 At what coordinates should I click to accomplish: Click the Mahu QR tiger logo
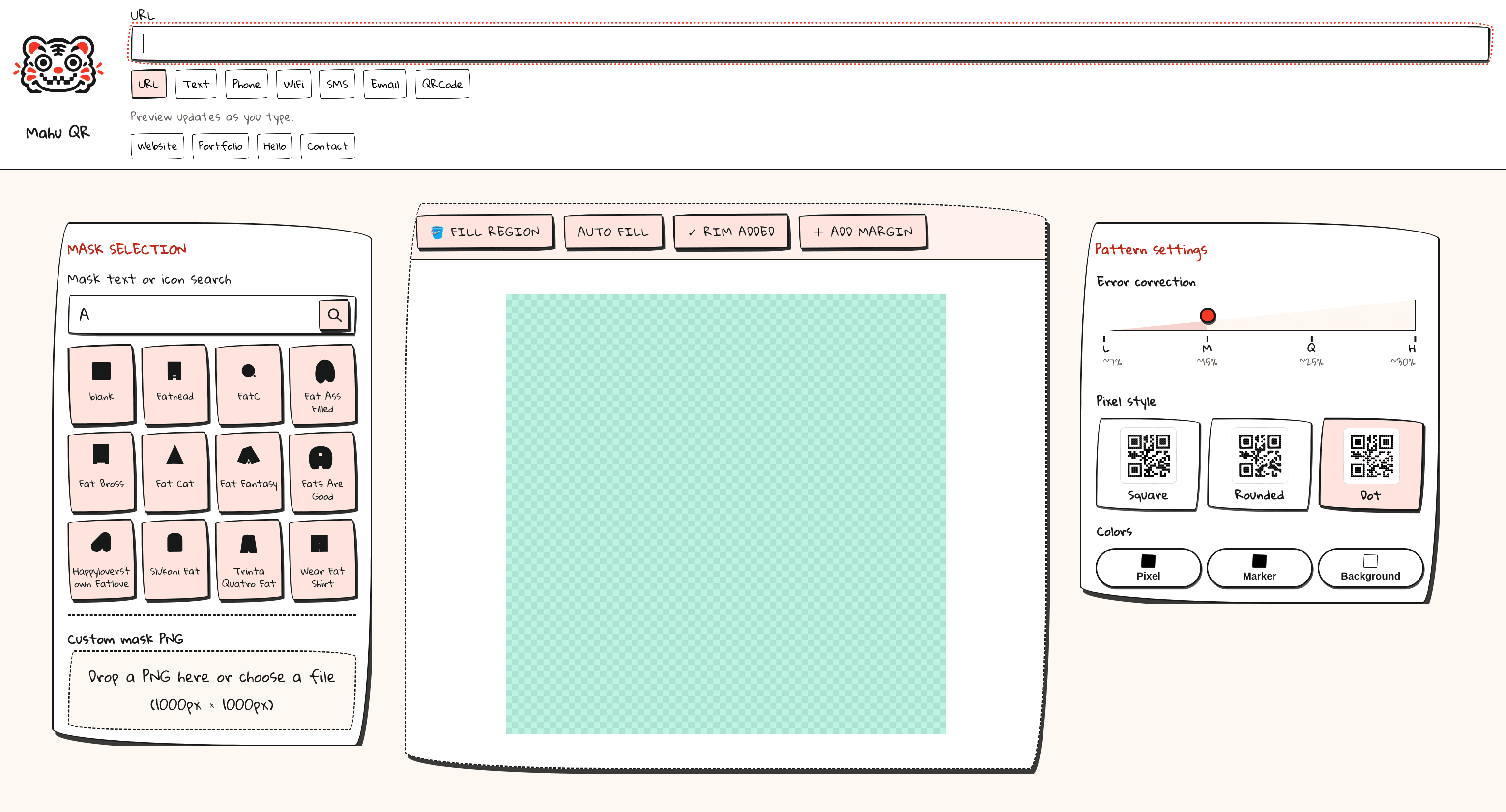(58, 65)
